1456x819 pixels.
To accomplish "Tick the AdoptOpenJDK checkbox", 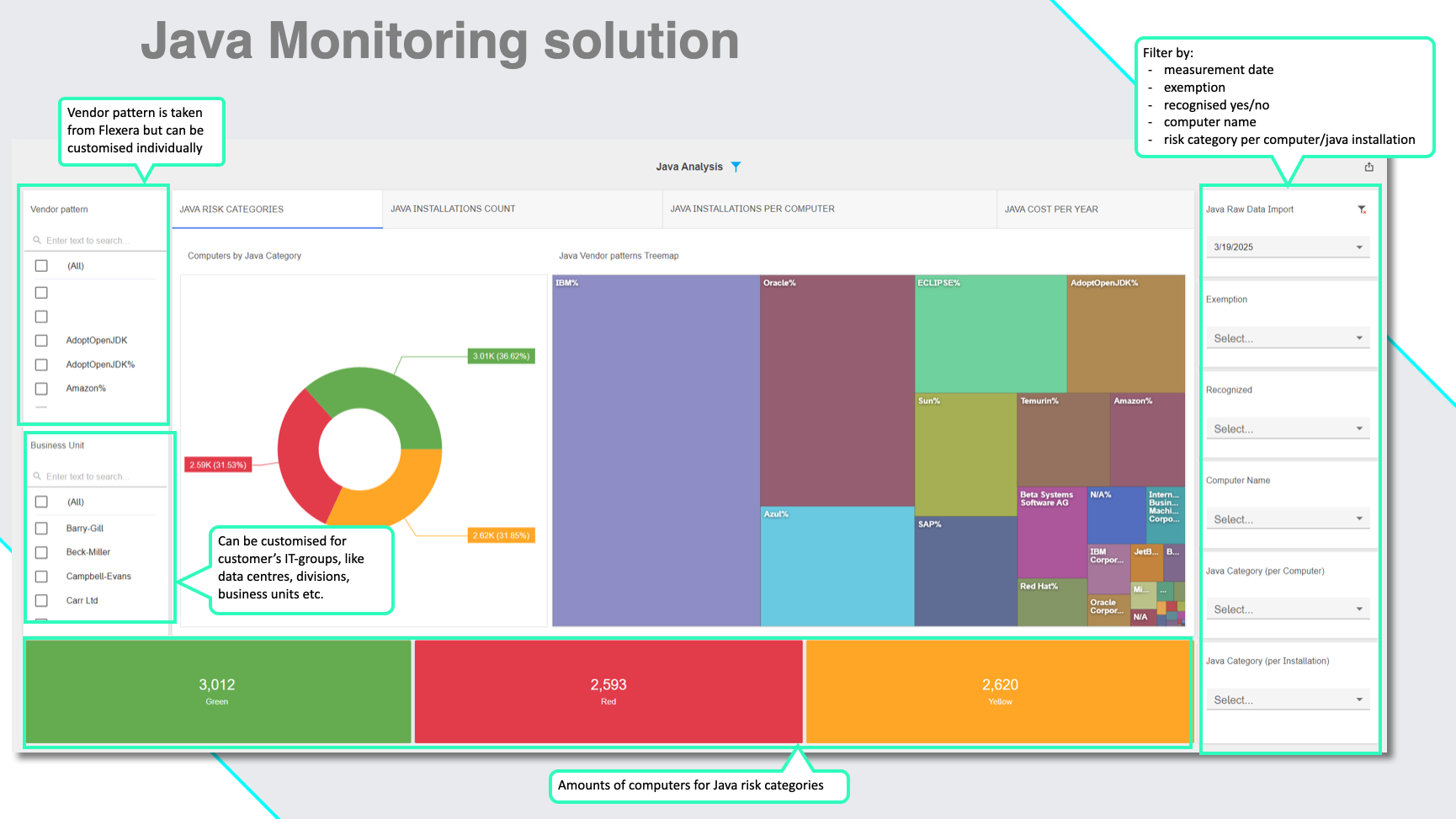I will point(41,341).
